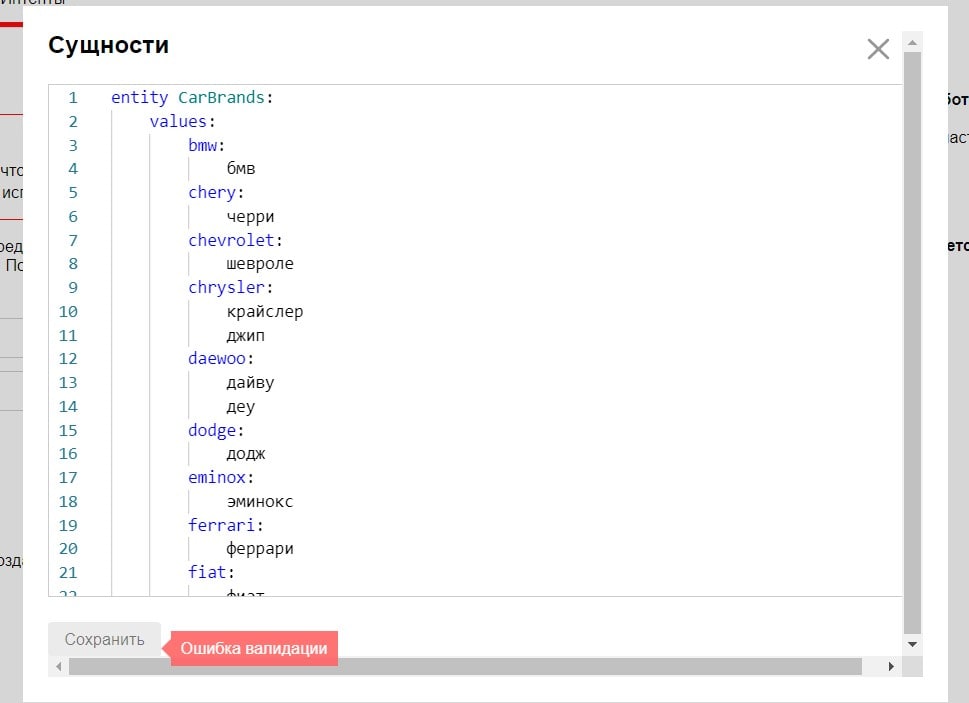The height and width of the screenshot is (703, 969).
Task: Click the Сущности dialog title
Action: click(109, 45)
